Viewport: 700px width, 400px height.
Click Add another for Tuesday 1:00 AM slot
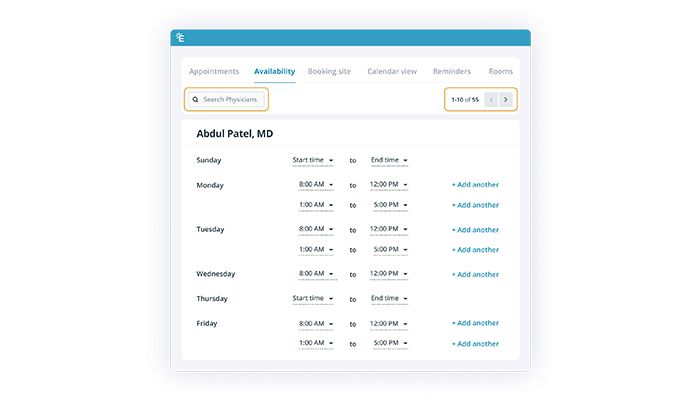[475, 250]
